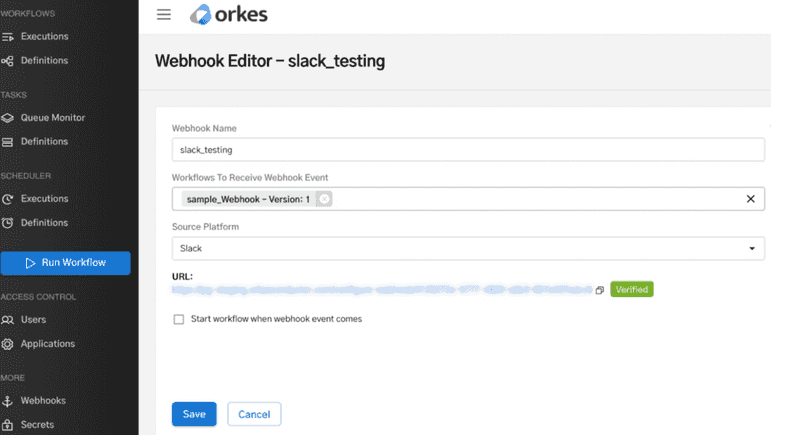Click the Save button
The width and height of the screenshot is (800, 435).
click(x=194, y=414)
